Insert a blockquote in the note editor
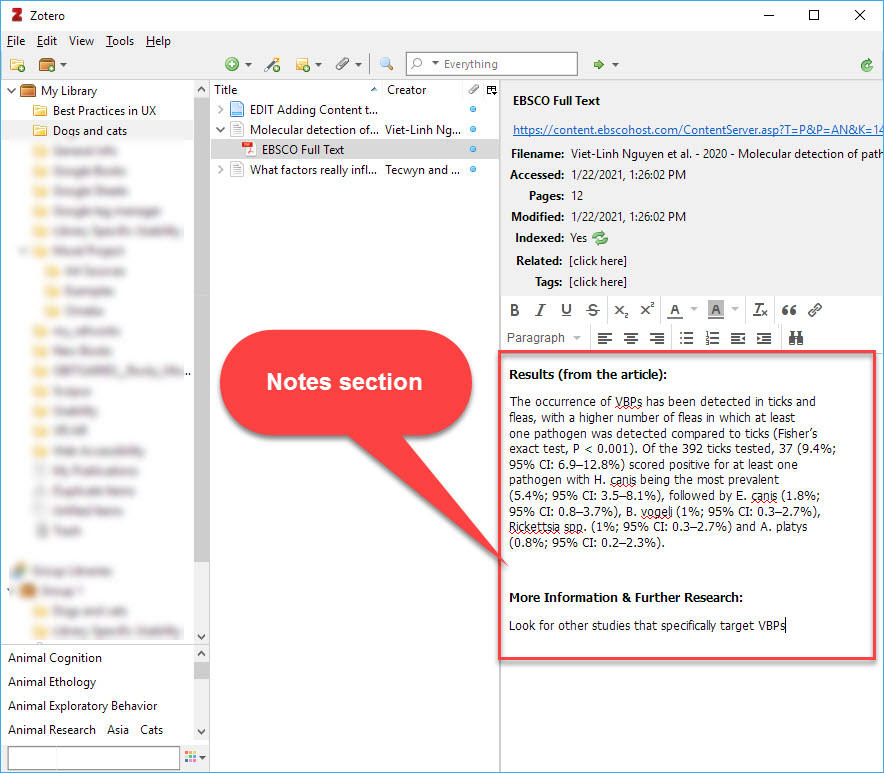 tap(789, 310)
